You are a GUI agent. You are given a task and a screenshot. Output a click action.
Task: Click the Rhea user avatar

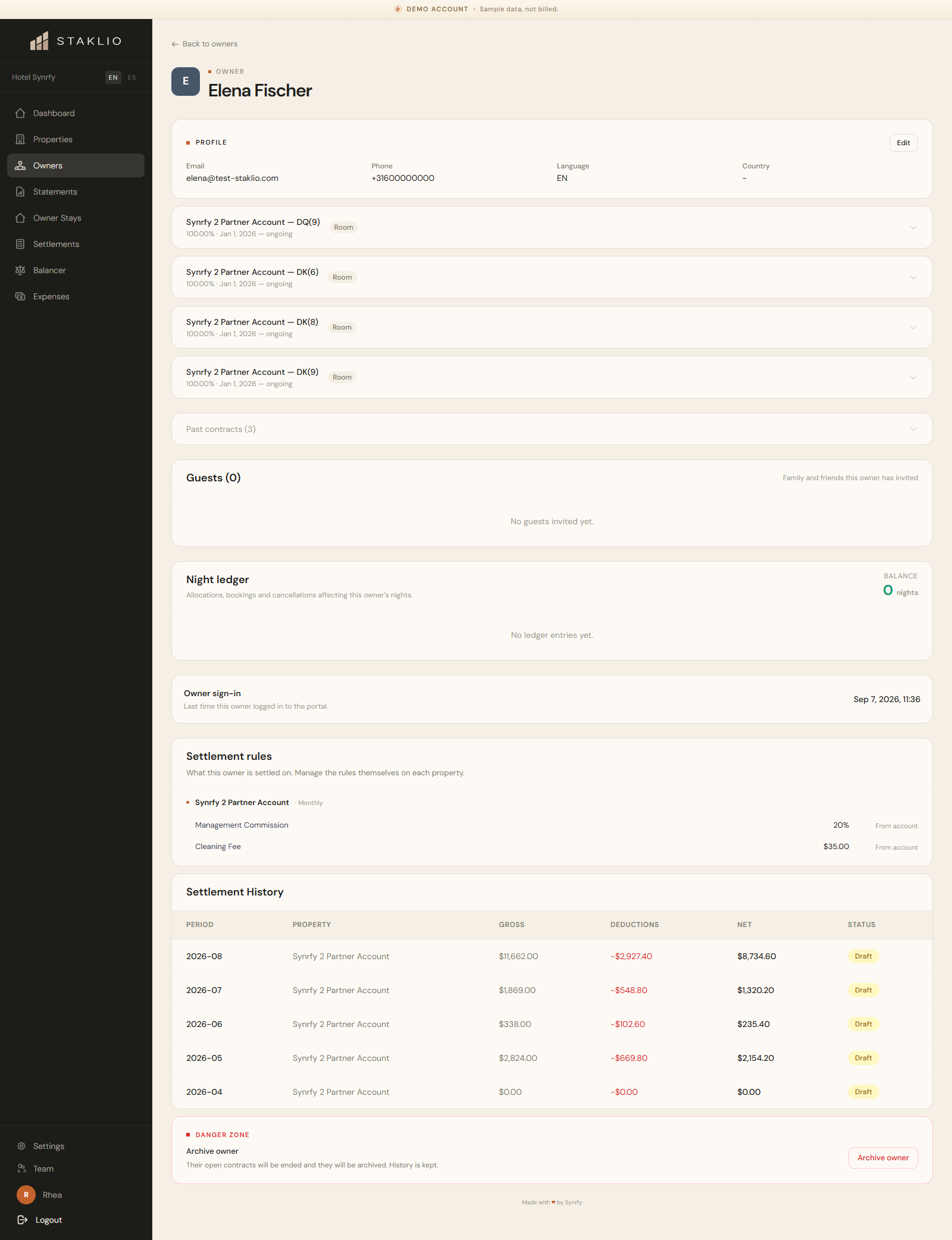pyautogui.click(x=26, y=1195)
